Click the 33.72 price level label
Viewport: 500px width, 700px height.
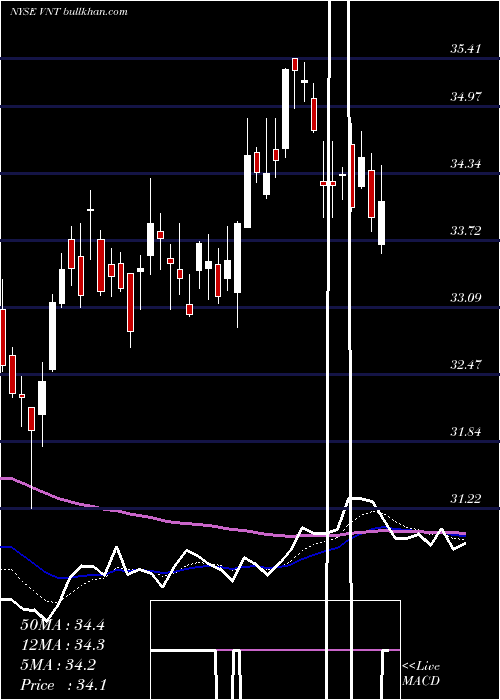(x=466, y=230)
